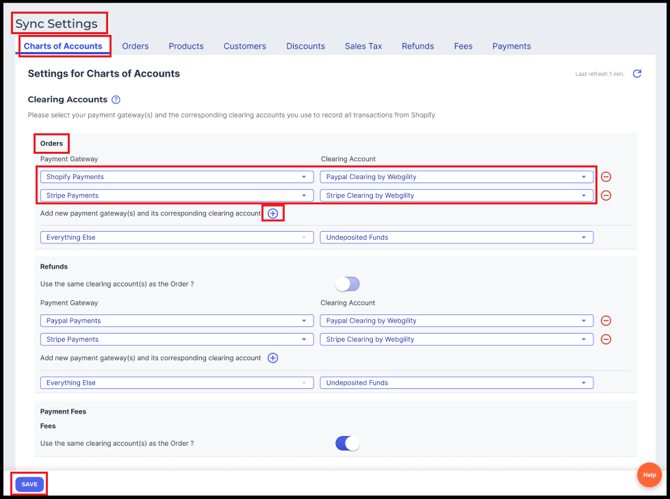This screenshot has width=670, height=499.
Task: Remove the Paypal Payments refund gateway row
Action: click(x=606, y=321)
